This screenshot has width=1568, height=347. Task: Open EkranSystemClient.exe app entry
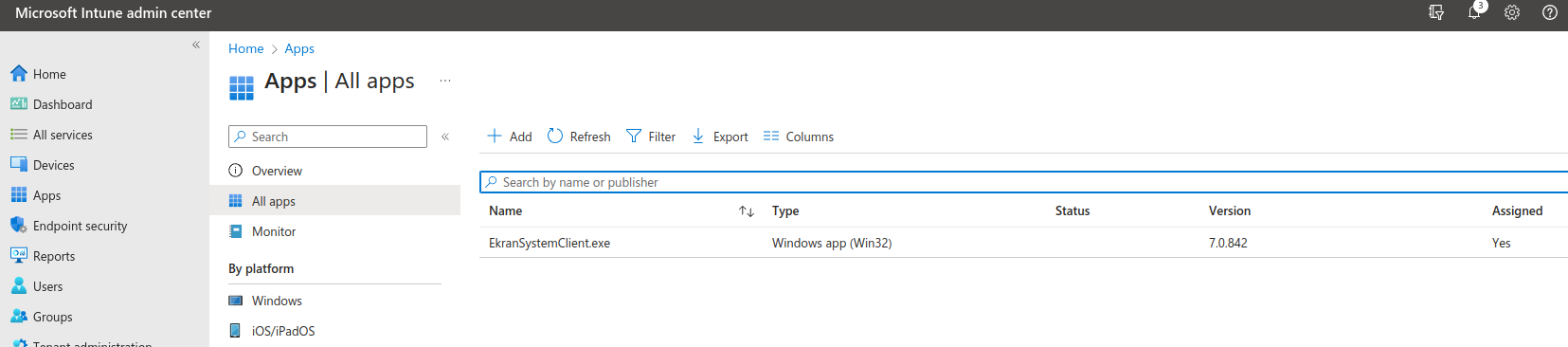tap(550, 243)
